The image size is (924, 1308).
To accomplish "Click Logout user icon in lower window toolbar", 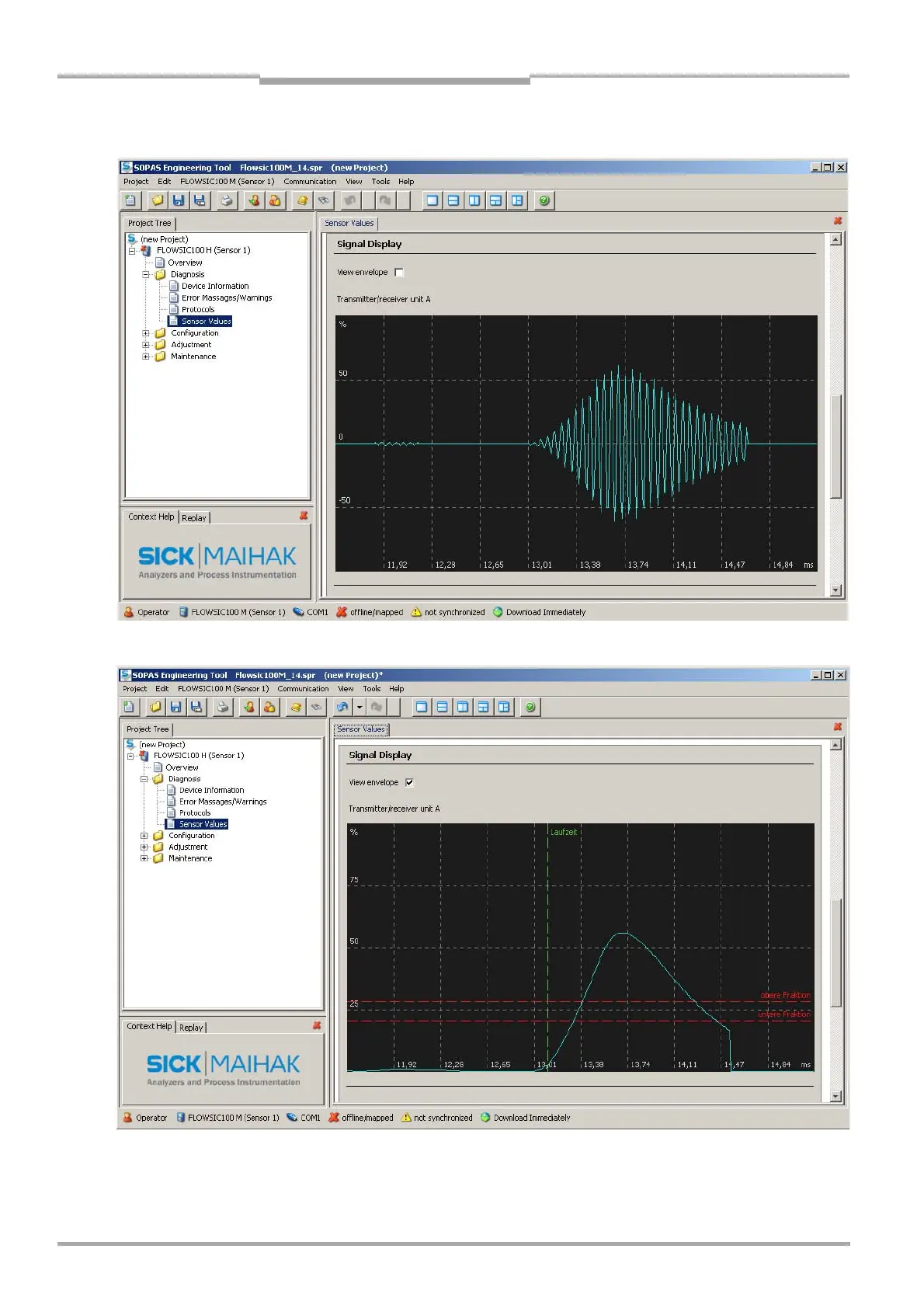I will [269, 707].
